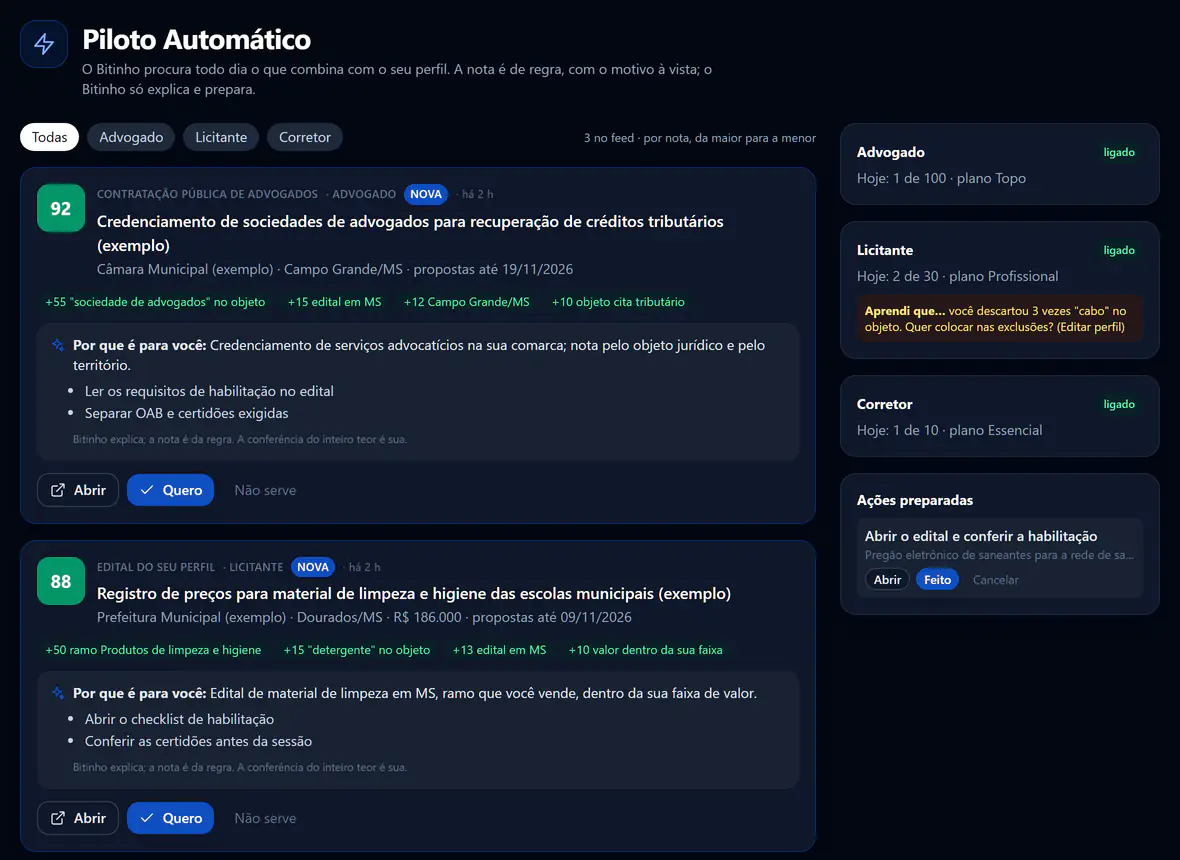Click the +15 "detergente" no objeto tag
The height and width of the screenshot is (860, 1180).
pos(357,650)
